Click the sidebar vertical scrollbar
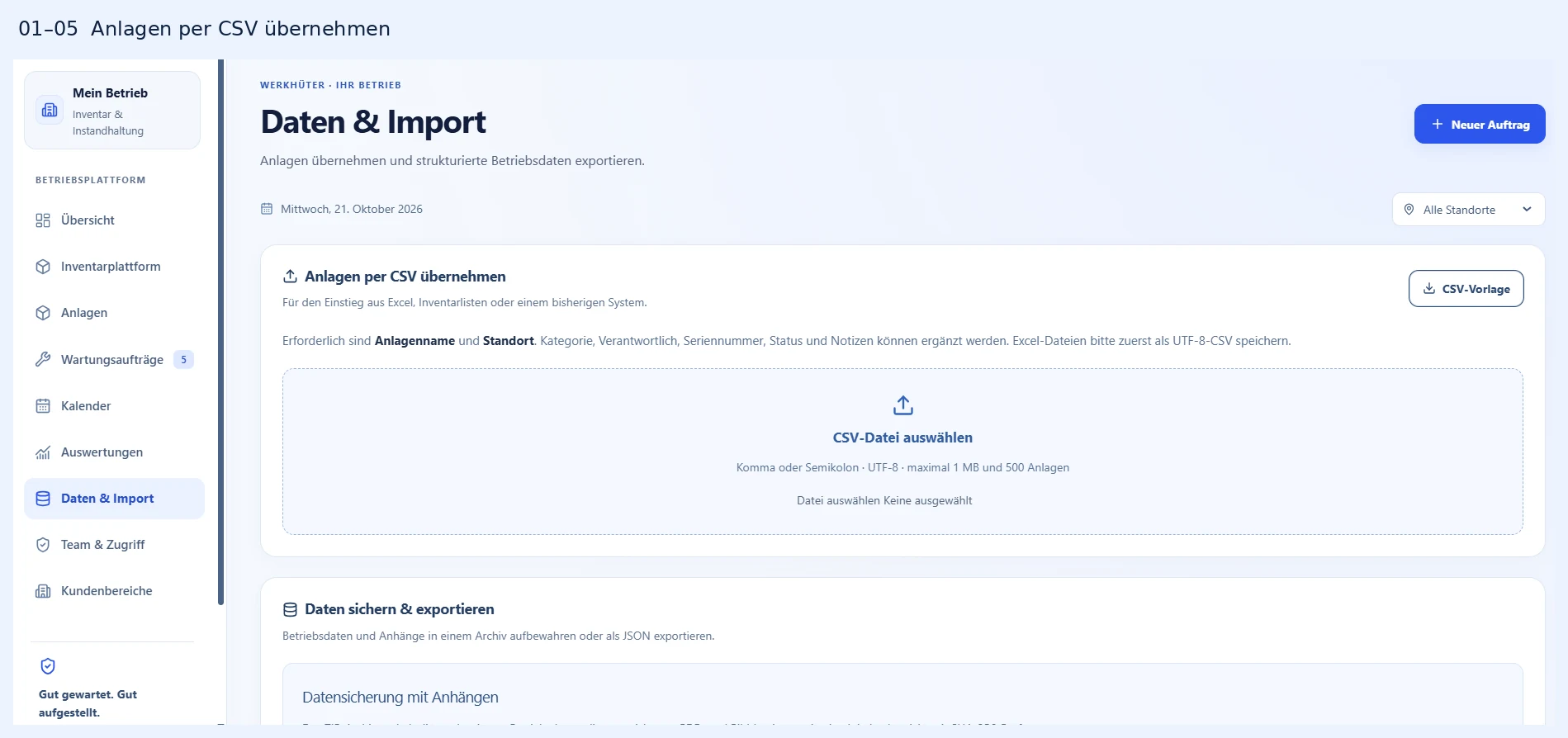This screenshot has height=738, width=1568. tap(220, 332)
